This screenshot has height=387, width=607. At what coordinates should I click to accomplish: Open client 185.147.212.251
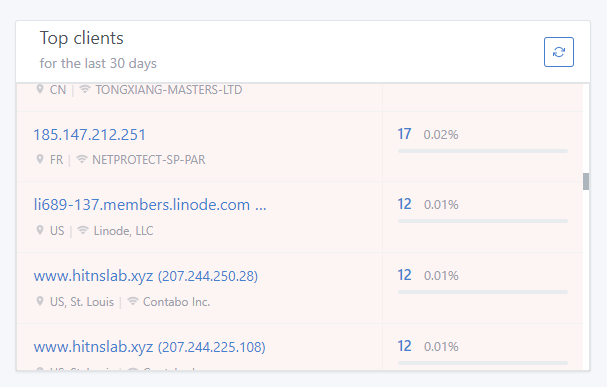click(89, 135)
